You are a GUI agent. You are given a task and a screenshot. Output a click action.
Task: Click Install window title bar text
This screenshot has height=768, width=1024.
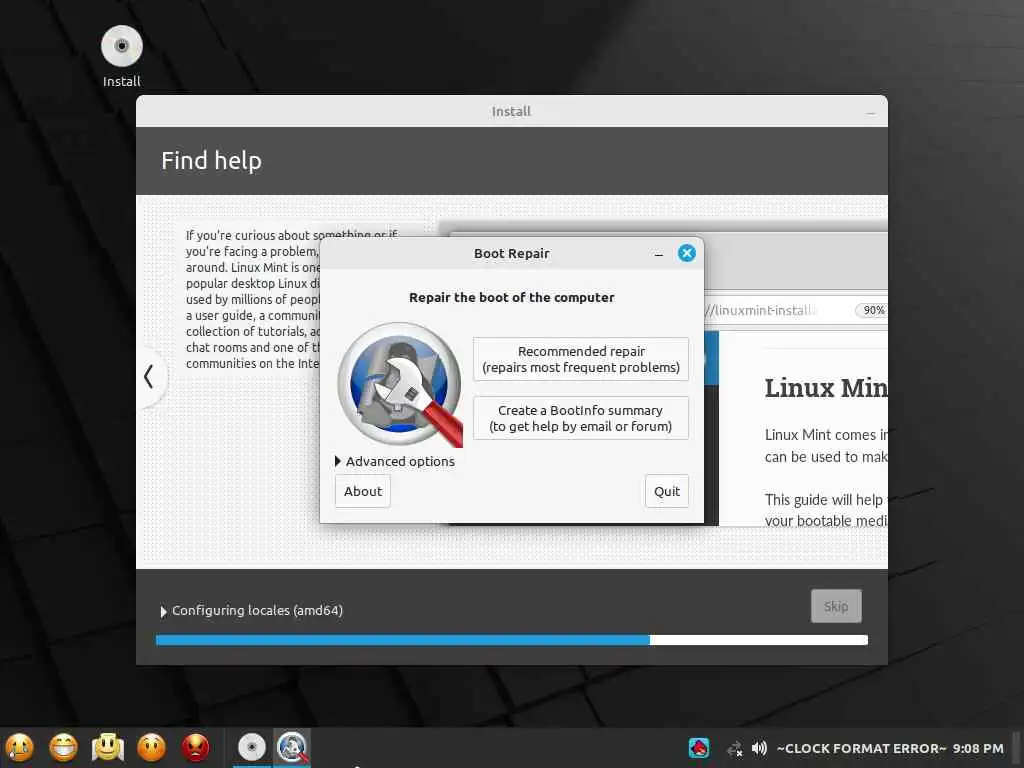pos(511,112)
